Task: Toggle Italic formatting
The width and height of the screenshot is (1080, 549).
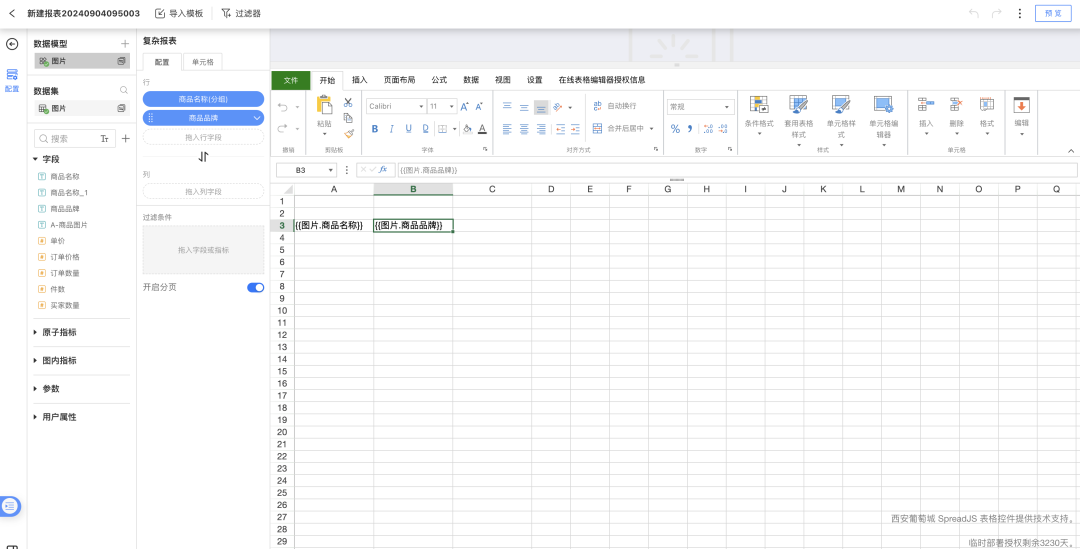Action: coord(391,129)
